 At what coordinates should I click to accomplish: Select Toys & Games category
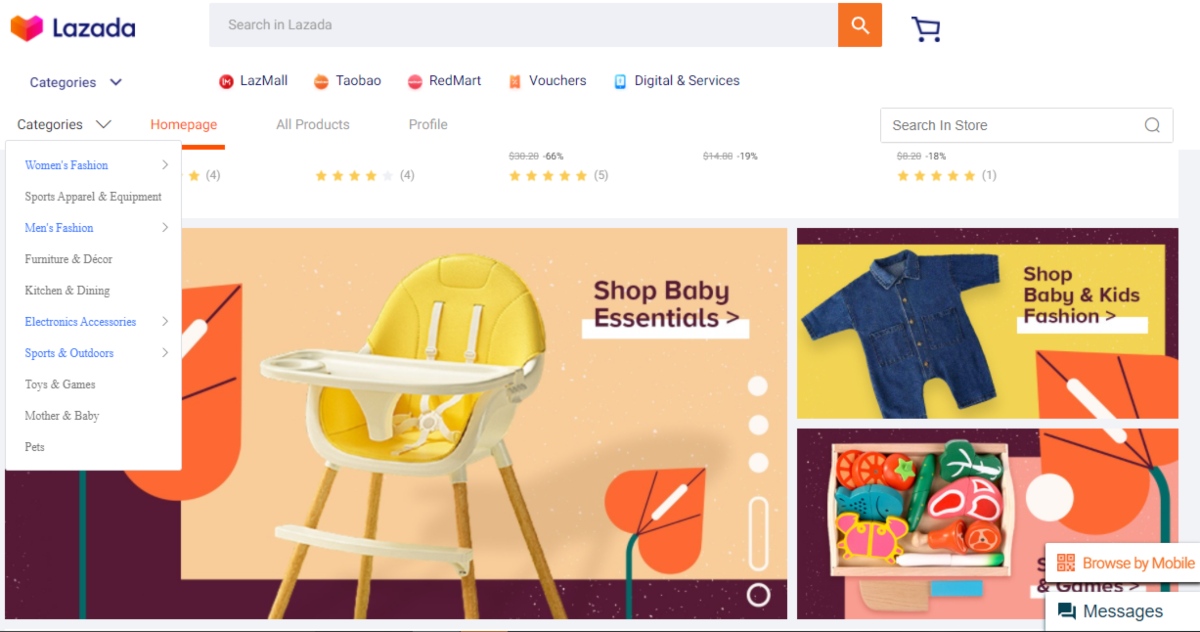(x=60, y=384)
